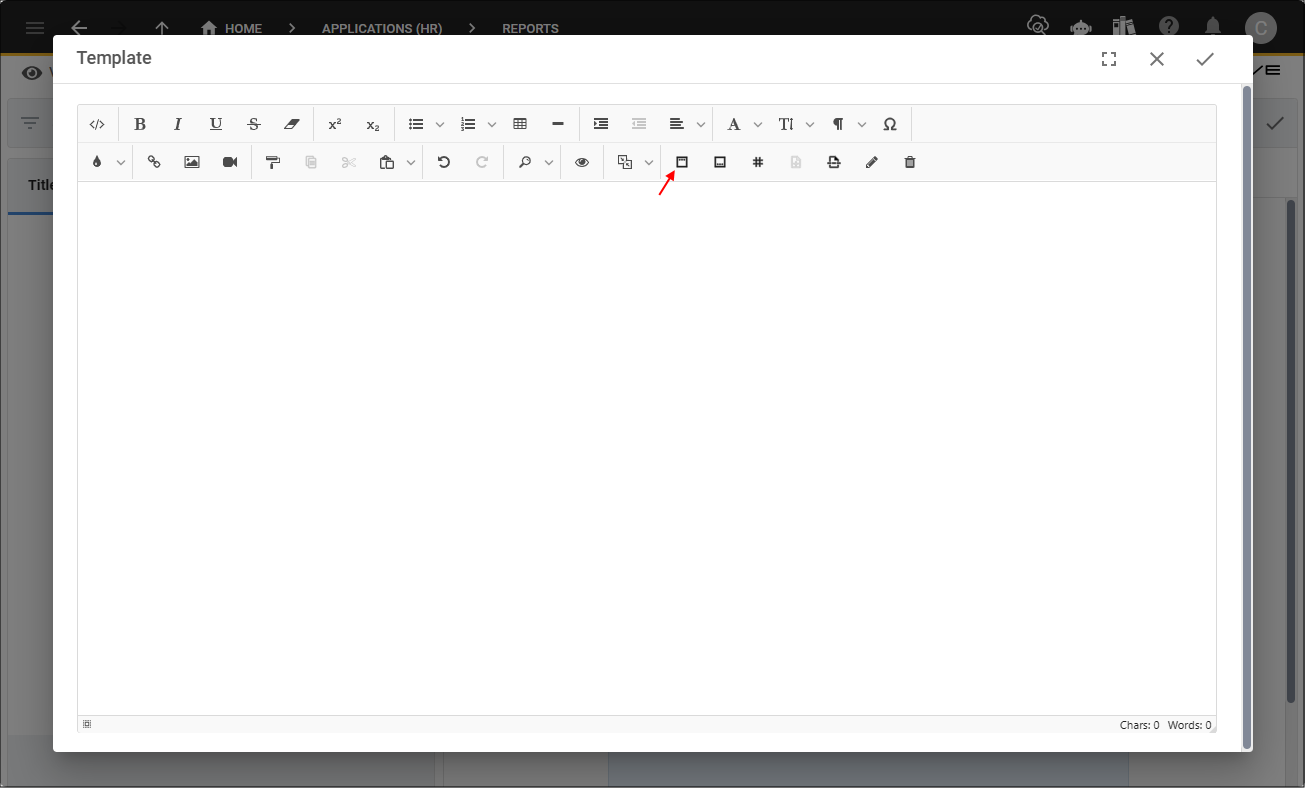1305x788 pixels.
Task: Open the text alignment dropdown
Action: 700,123
